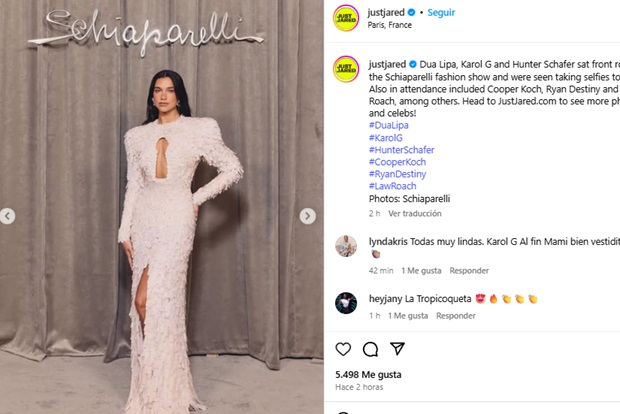Reply to lyndakris comment with Responder

point(469,271)
